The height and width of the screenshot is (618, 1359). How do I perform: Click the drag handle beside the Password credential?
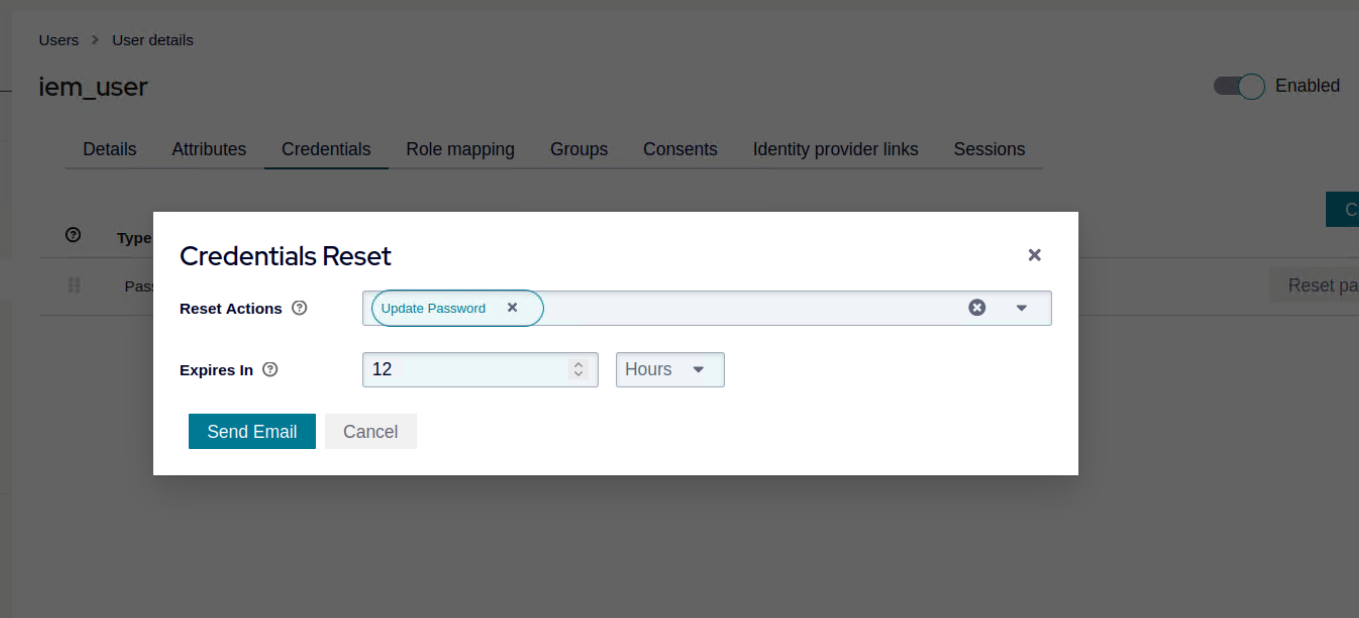point(74,285)
